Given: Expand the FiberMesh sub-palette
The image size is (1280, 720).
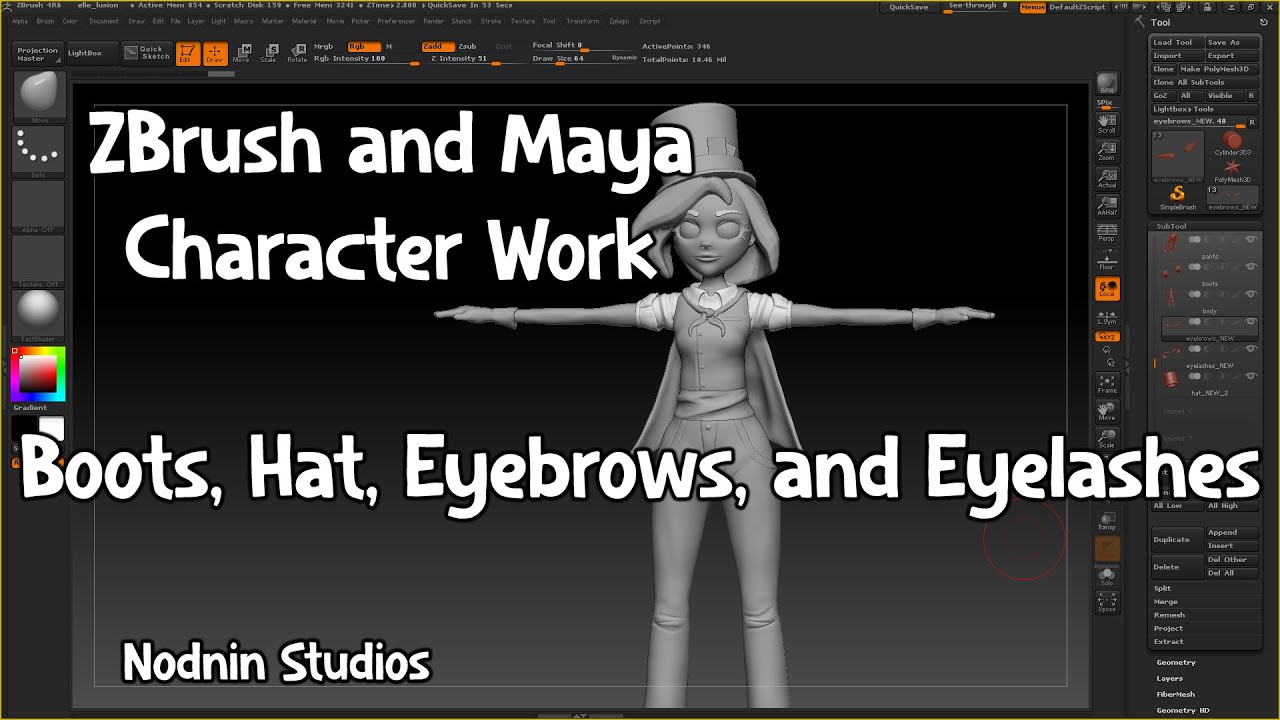Looking at the screenshot, I should [1176, 694].
